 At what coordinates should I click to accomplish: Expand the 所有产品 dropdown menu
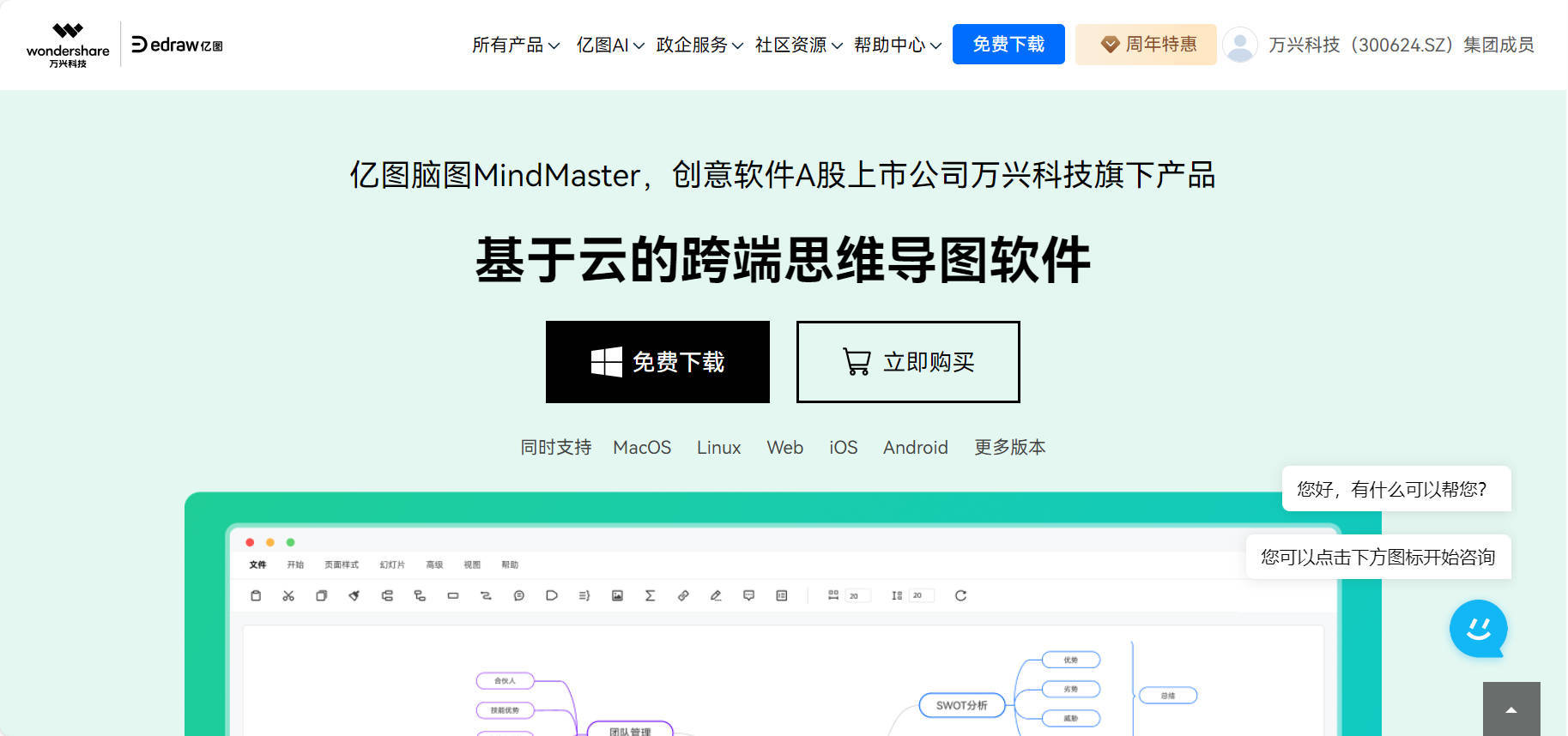point(516,45)
